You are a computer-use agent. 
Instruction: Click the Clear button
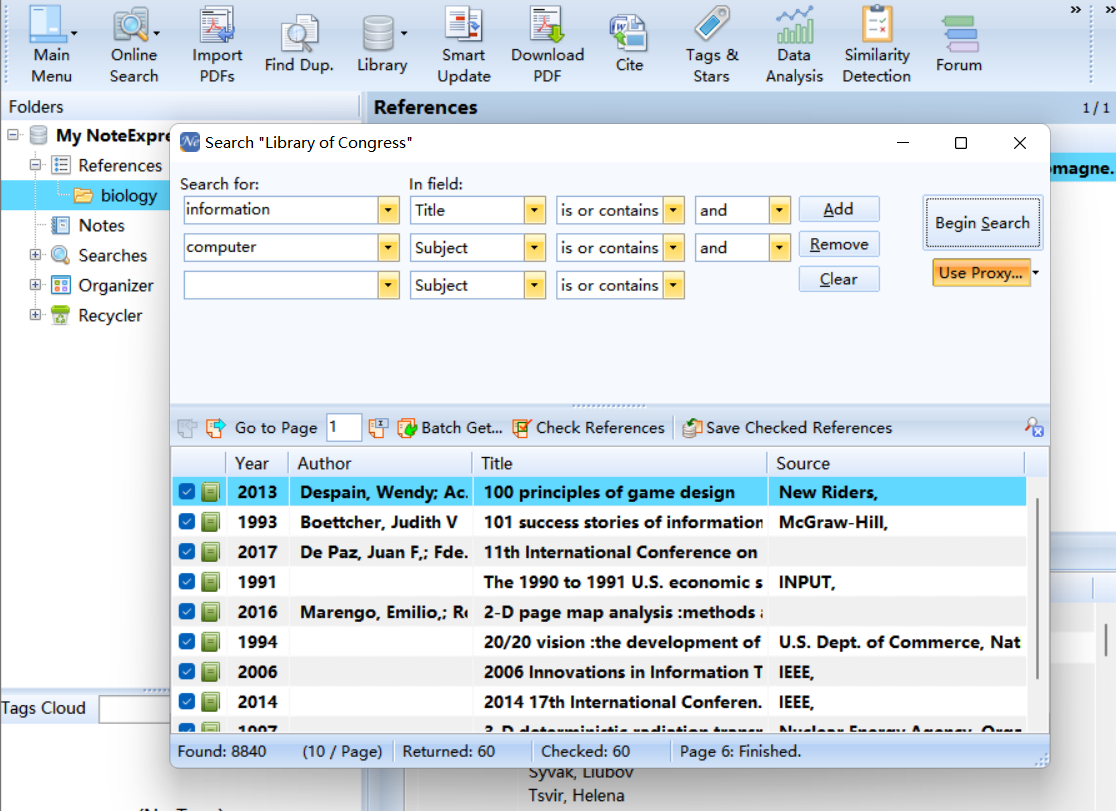click(838, 279)
